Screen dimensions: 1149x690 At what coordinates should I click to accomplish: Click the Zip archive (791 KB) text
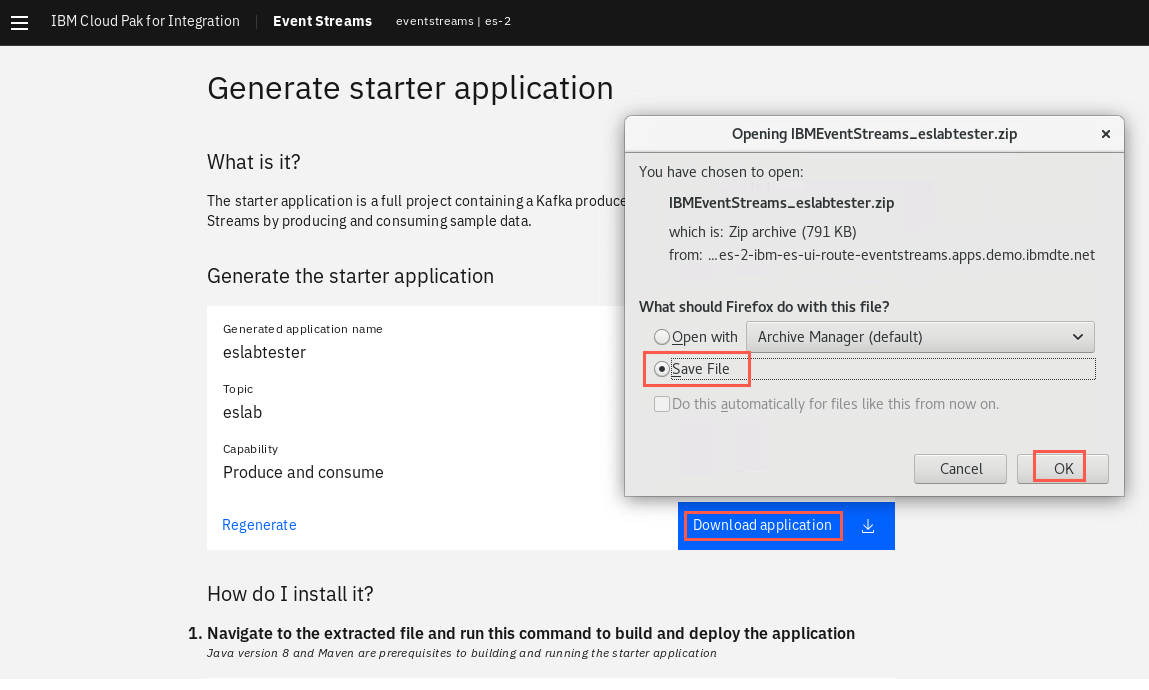tap(792, 232)
